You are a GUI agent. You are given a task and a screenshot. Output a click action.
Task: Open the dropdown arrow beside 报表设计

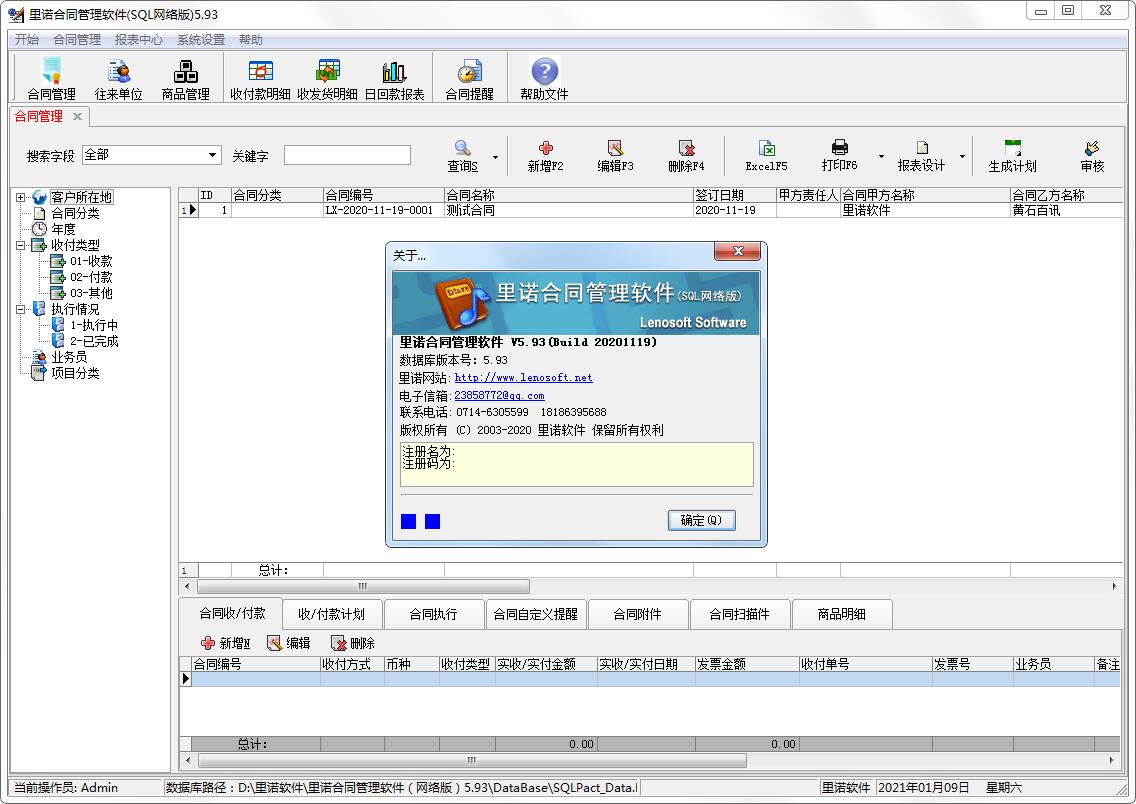pos(962,156)
